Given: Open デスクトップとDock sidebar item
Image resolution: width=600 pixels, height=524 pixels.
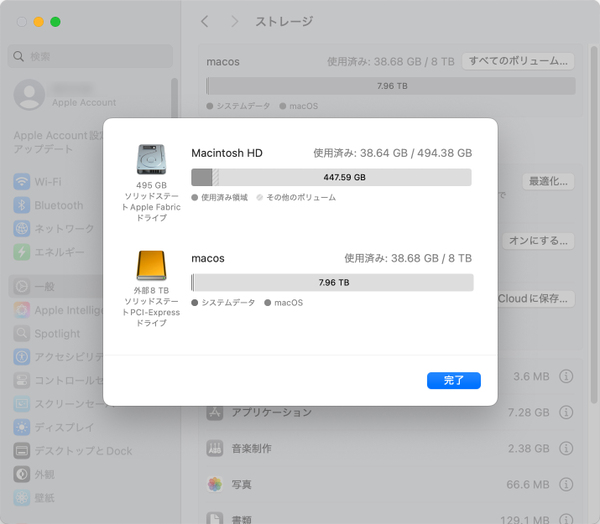Looking at the screenshot, I should click(x=73, y=451).
